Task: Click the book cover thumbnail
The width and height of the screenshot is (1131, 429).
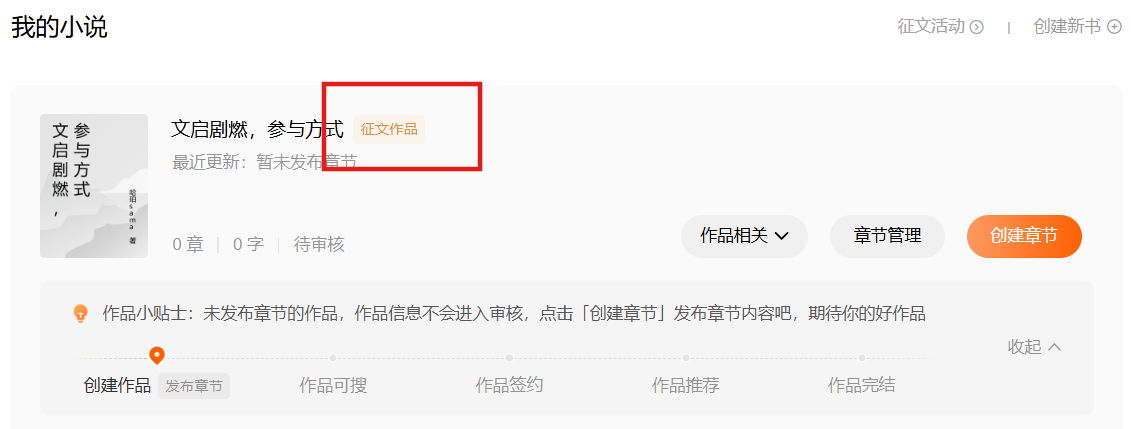Action: tap(94, 186)
